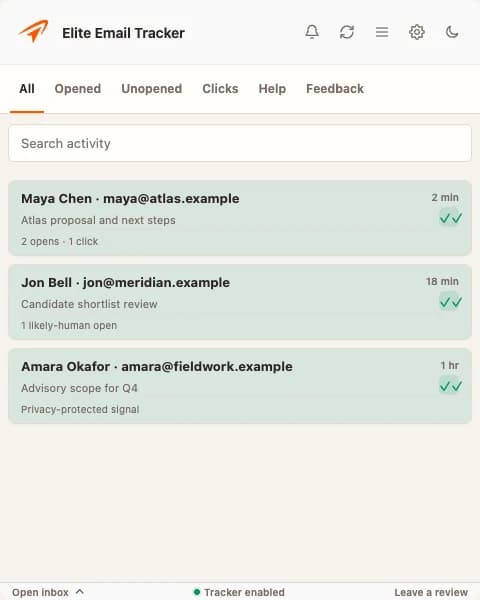Open notifications bell icon
This screenshot has width=480, height=600.
[312, 32]
